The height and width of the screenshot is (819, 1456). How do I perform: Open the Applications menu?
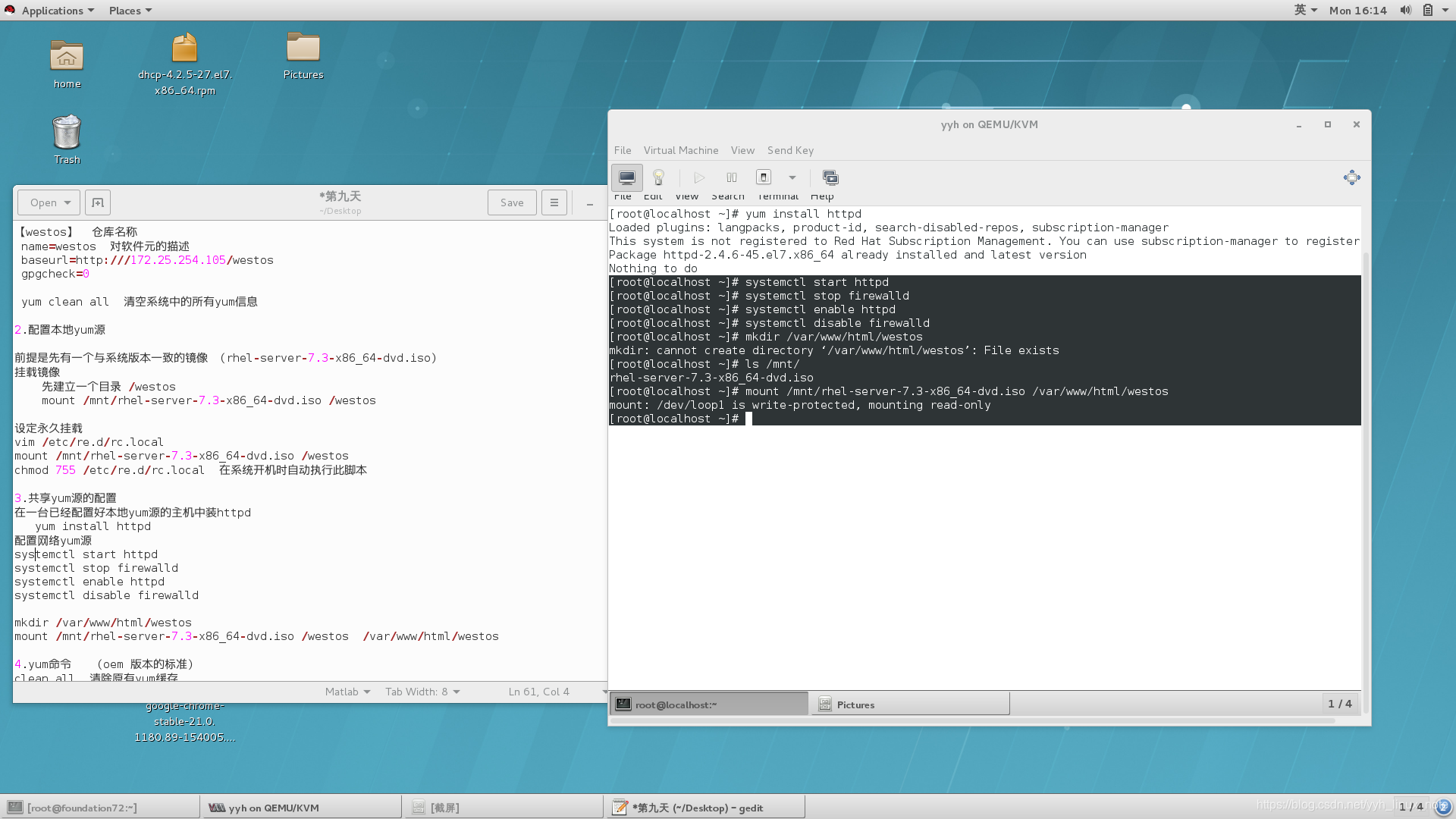(51, 10)
